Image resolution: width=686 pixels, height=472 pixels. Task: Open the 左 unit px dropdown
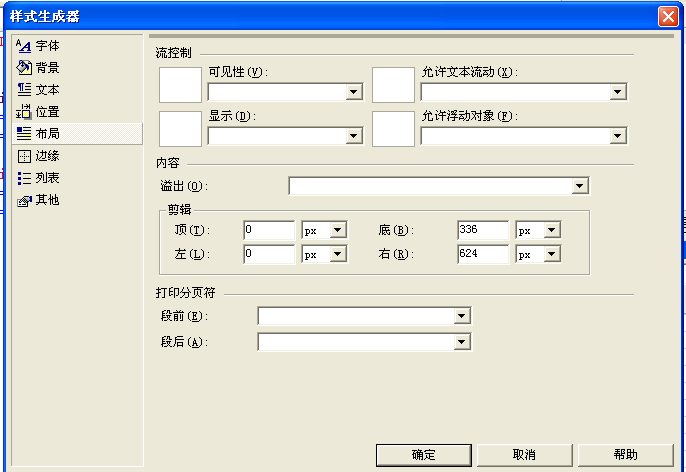pos(338,254)
